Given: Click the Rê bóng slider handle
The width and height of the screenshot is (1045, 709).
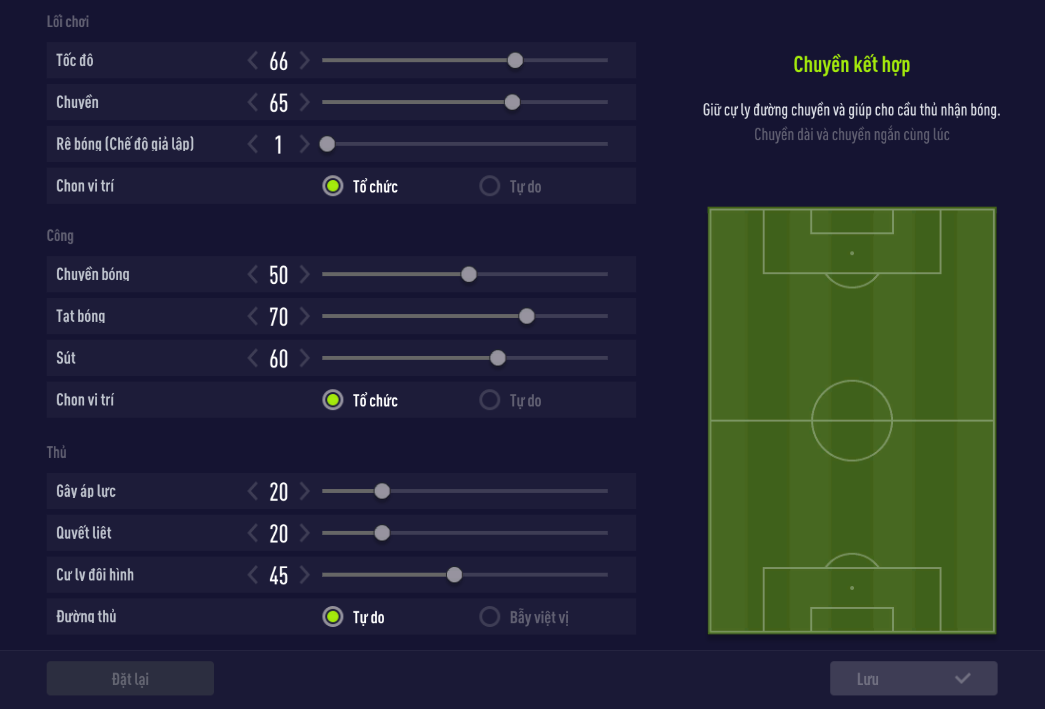Looking at the screenshot, I should pyautogui.click(x=326, y=144).
